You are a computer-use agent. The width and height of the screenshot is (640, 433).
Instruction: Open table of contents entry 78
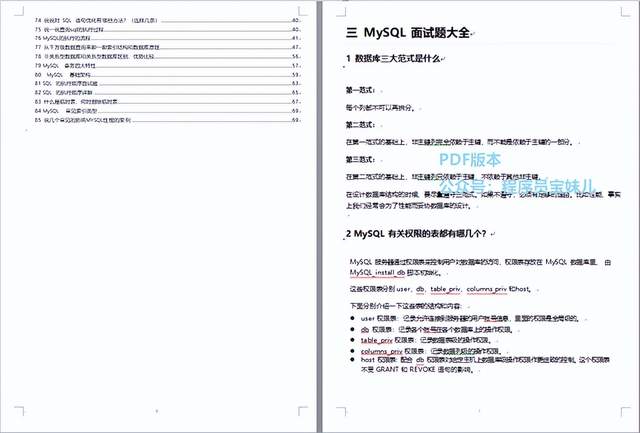point(167,56)
